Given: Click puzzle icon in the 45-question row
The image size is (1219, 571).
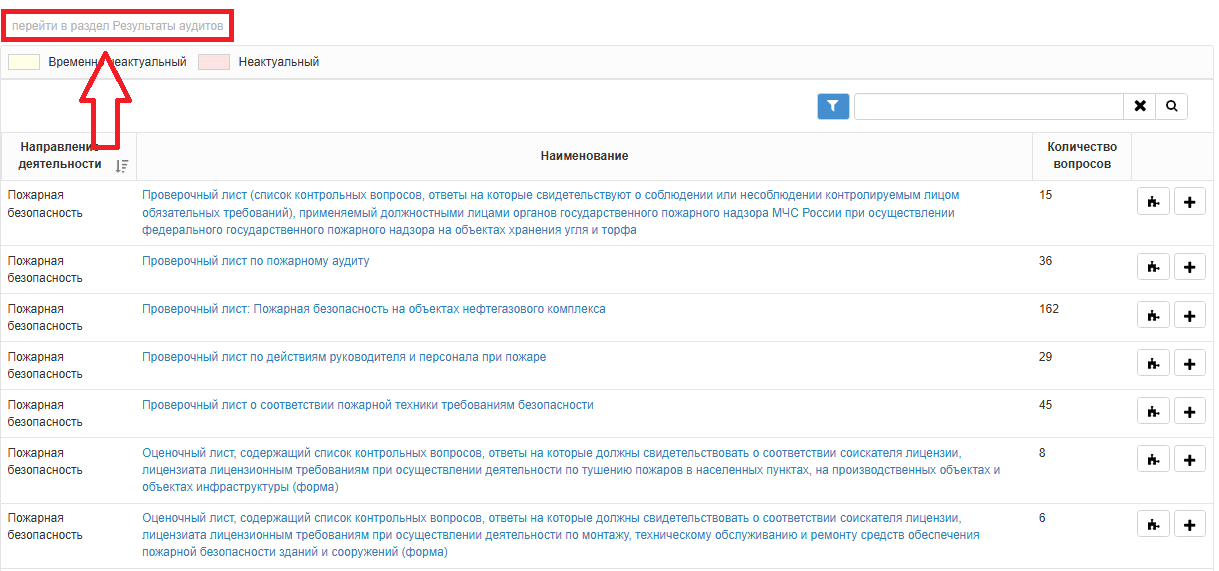Looking at the screenshot, I should pos(1154,411).
